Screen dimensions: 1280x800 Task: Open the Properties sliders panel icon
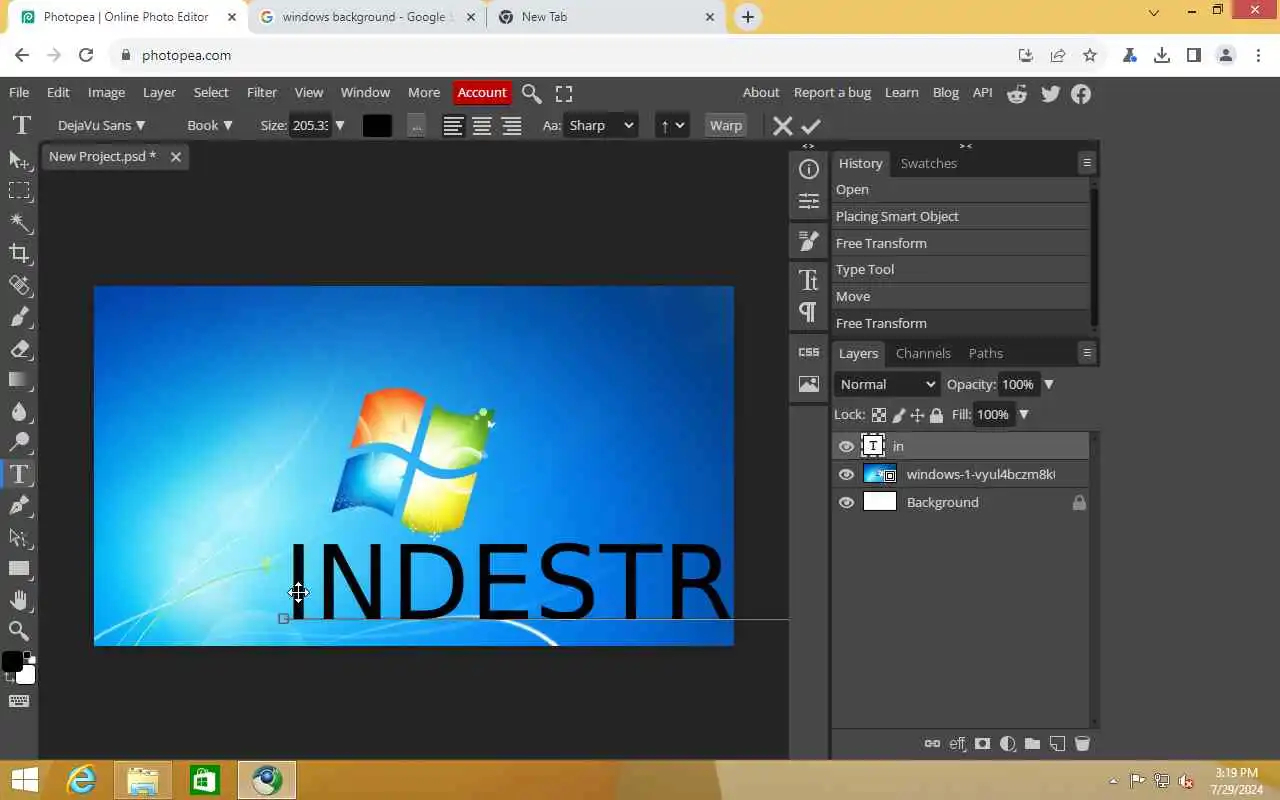click(809, 201)
